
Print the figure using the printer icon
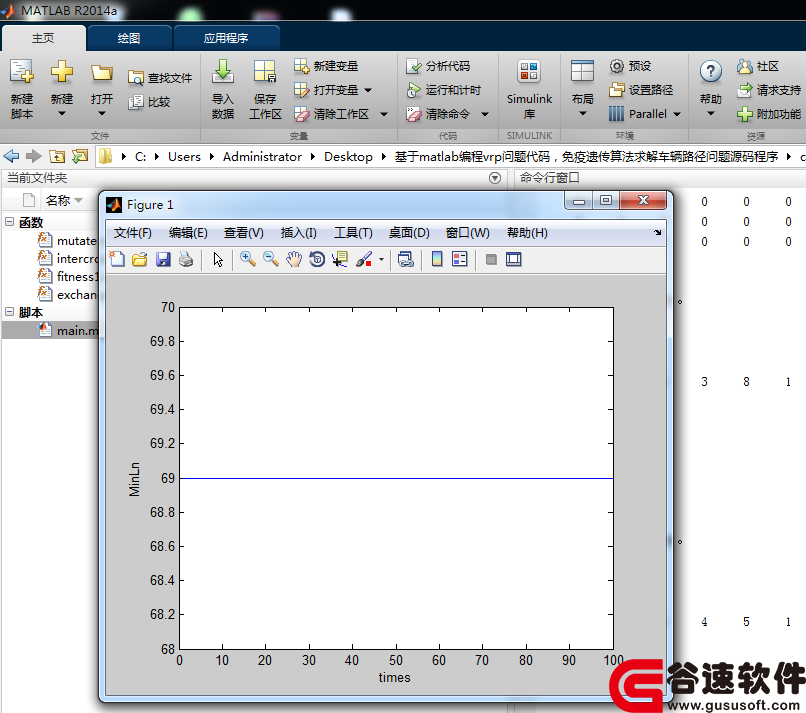tap(186, 259)
